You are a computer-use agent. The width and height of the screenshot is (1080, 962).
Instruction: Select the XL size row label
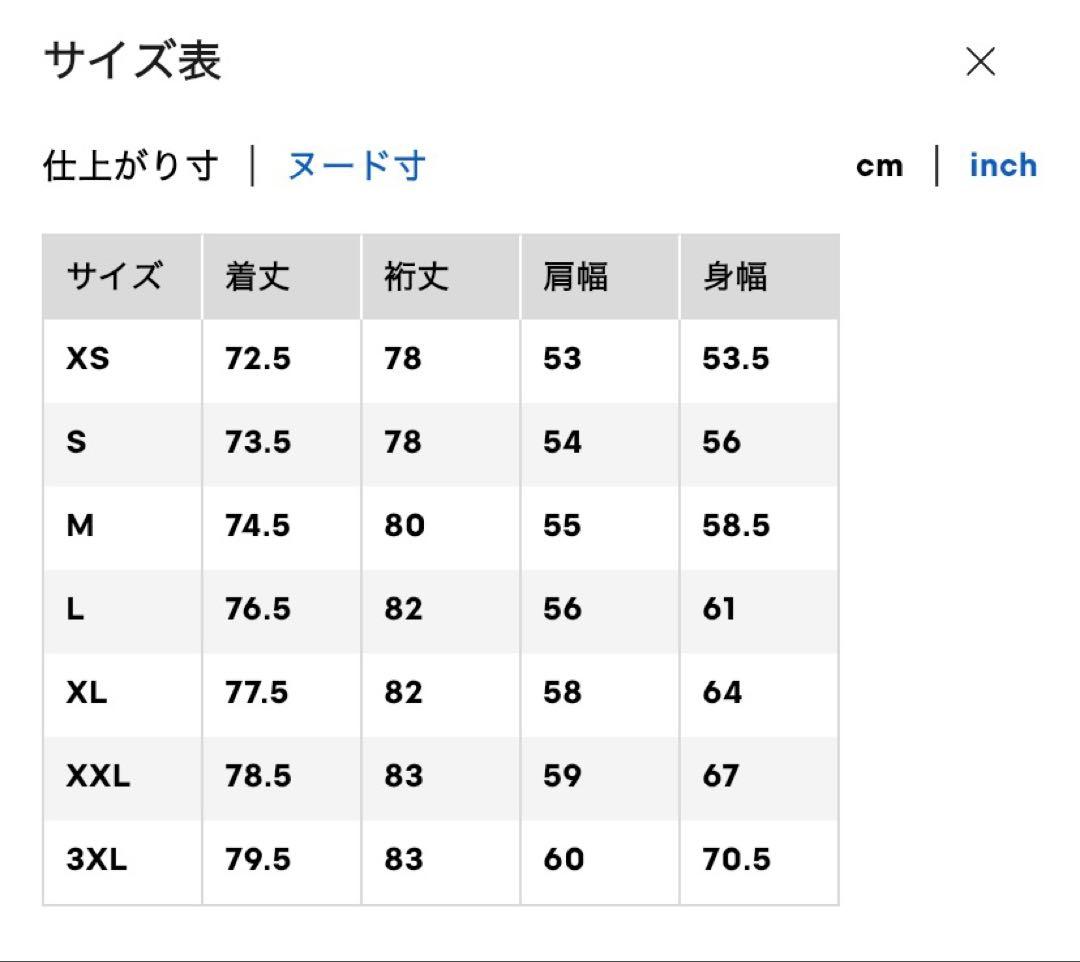pos(87,693)
